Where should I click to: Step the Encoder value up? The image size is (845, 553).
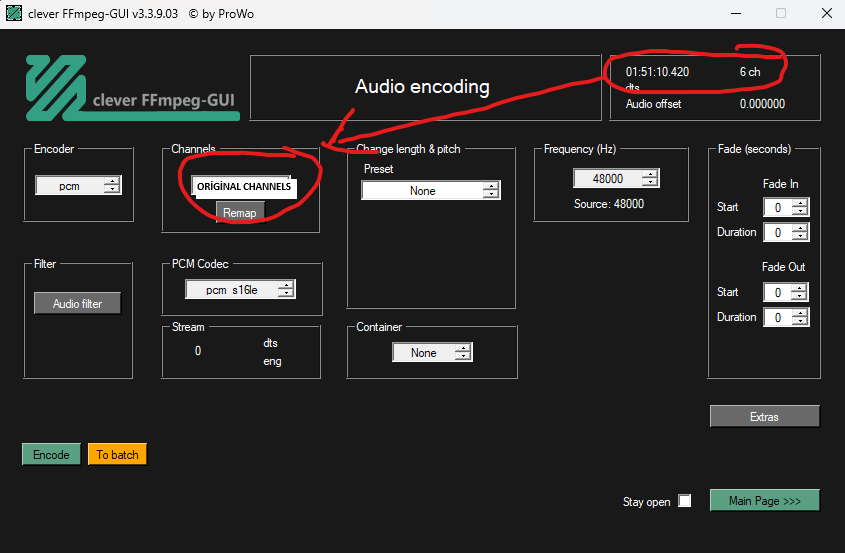(x=112, y=181)
